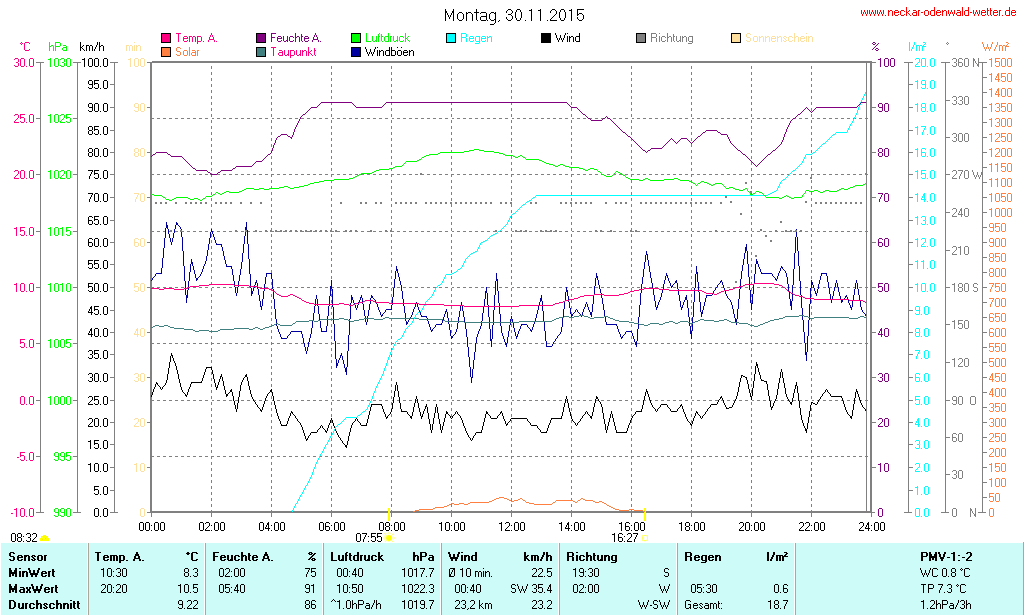
Task: Click the pink Temp. A. legend swatch
Action: 166,38
